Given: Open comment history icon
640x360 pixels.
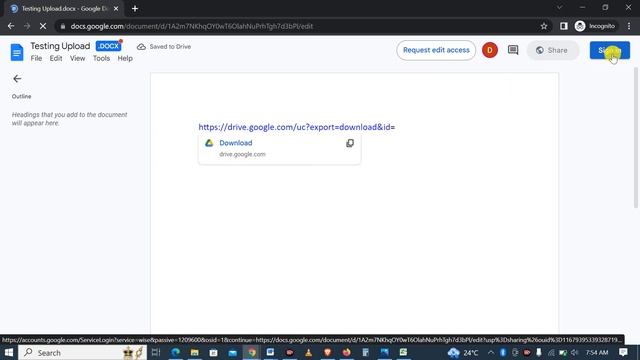Looking at the screenshot, I should [513, 50].
